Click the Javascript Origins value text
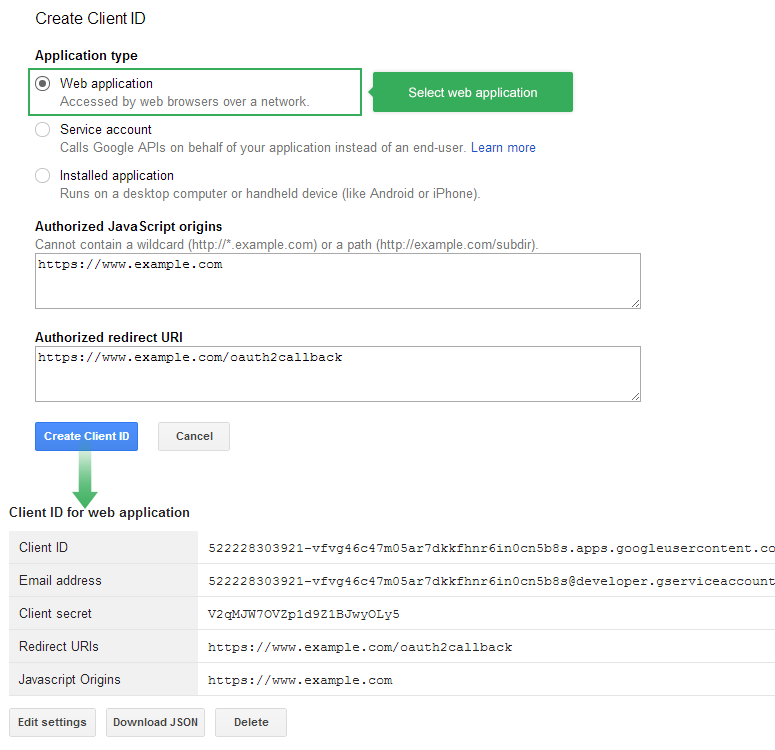 (300, 680)
